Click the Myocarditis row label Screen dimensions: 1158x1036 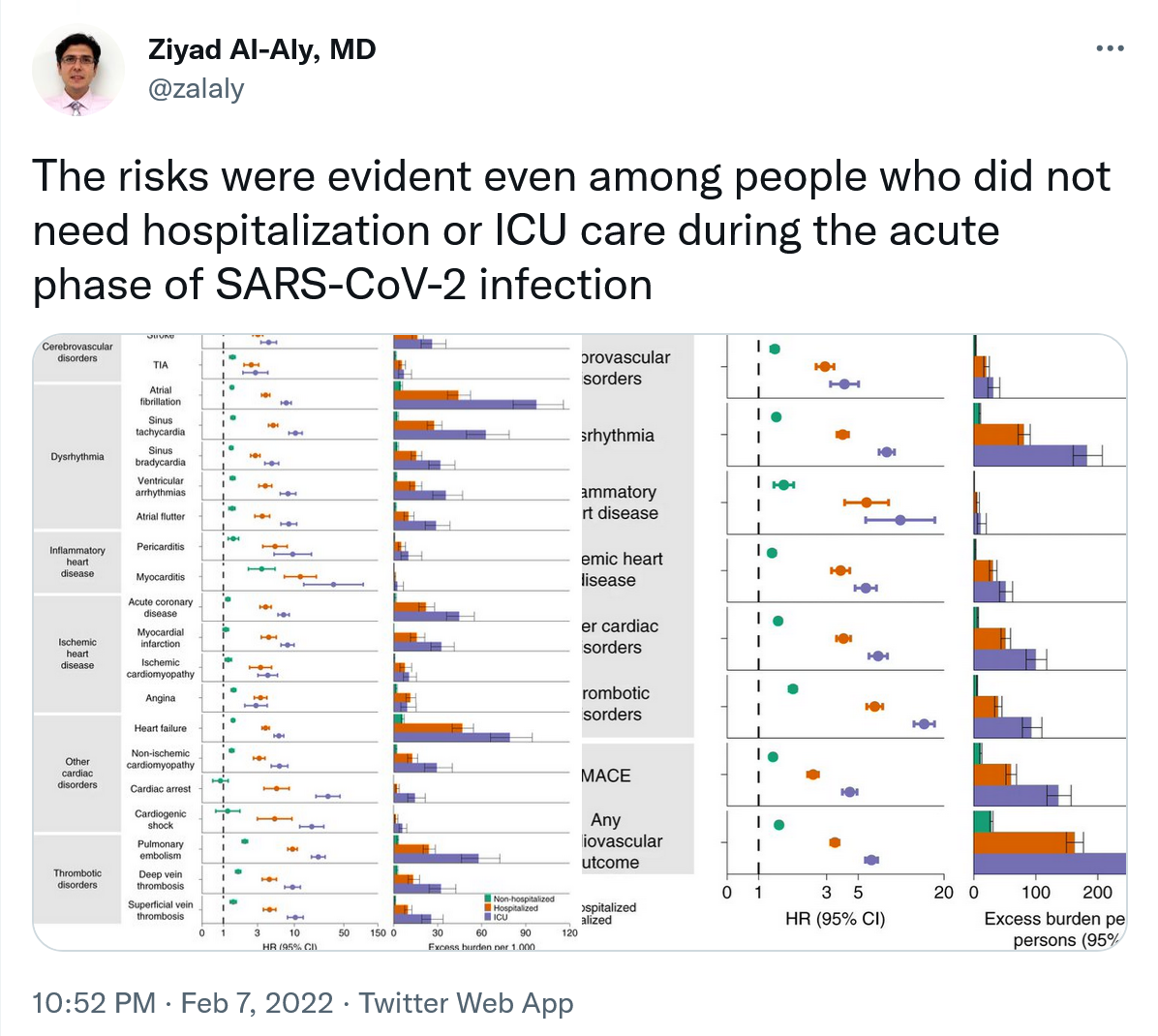click(x=161, y=577)
